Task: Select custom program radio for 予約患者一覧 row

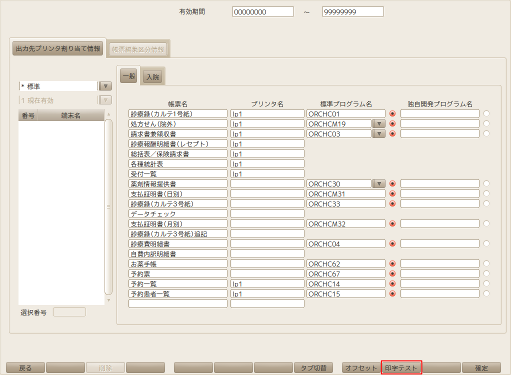Action: coord(486,294)
